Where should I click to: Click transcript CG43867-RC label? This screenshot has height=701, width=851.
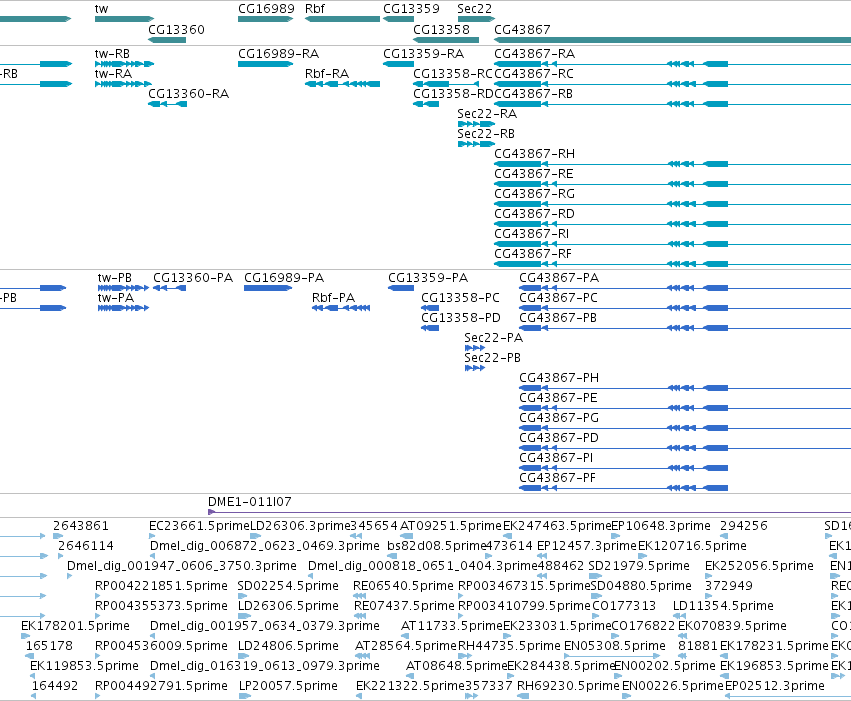[534, 74]
